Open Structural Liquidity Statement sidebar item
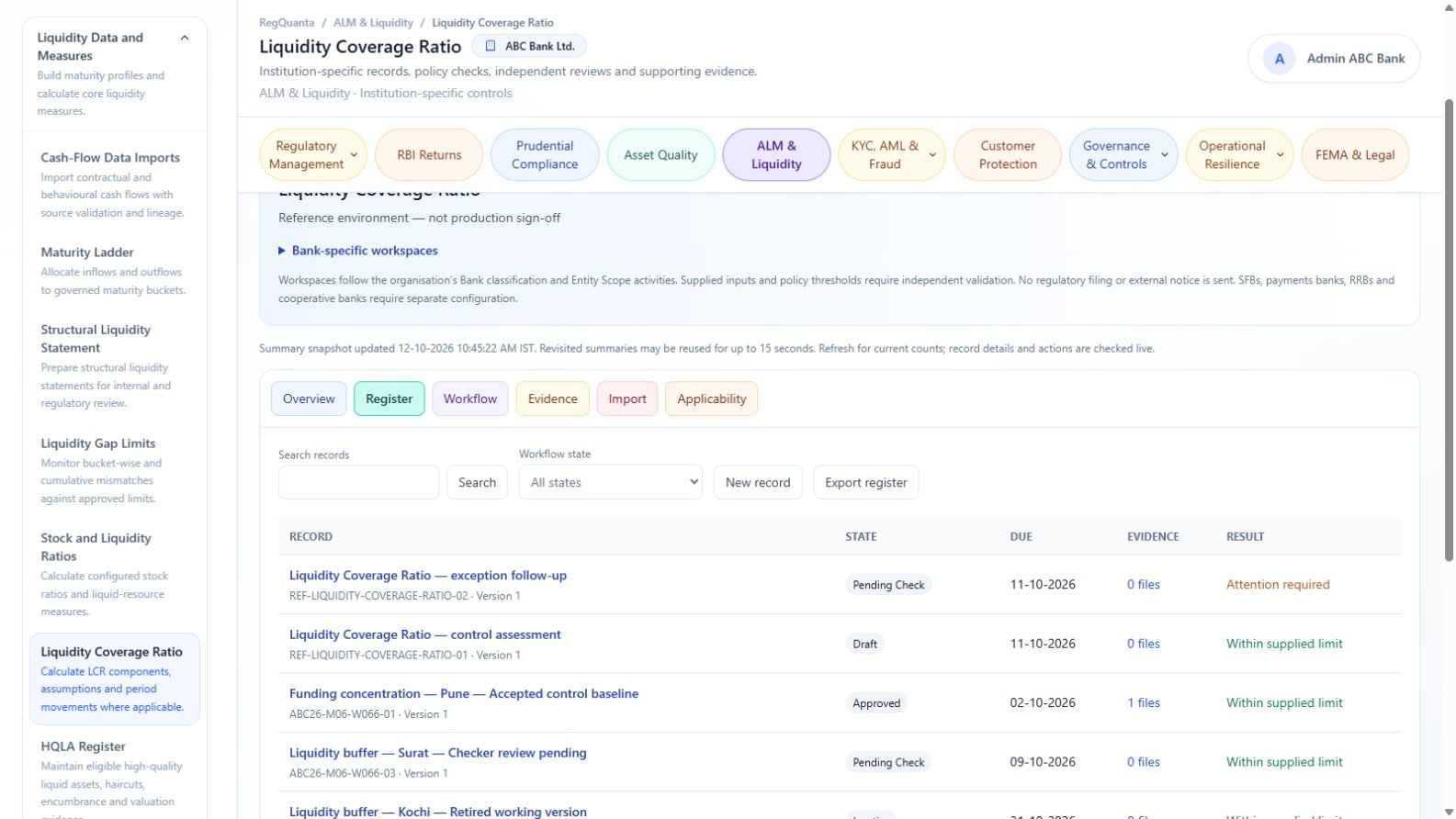The height and width of the screenshot is (819, 1456). point(115,365)
